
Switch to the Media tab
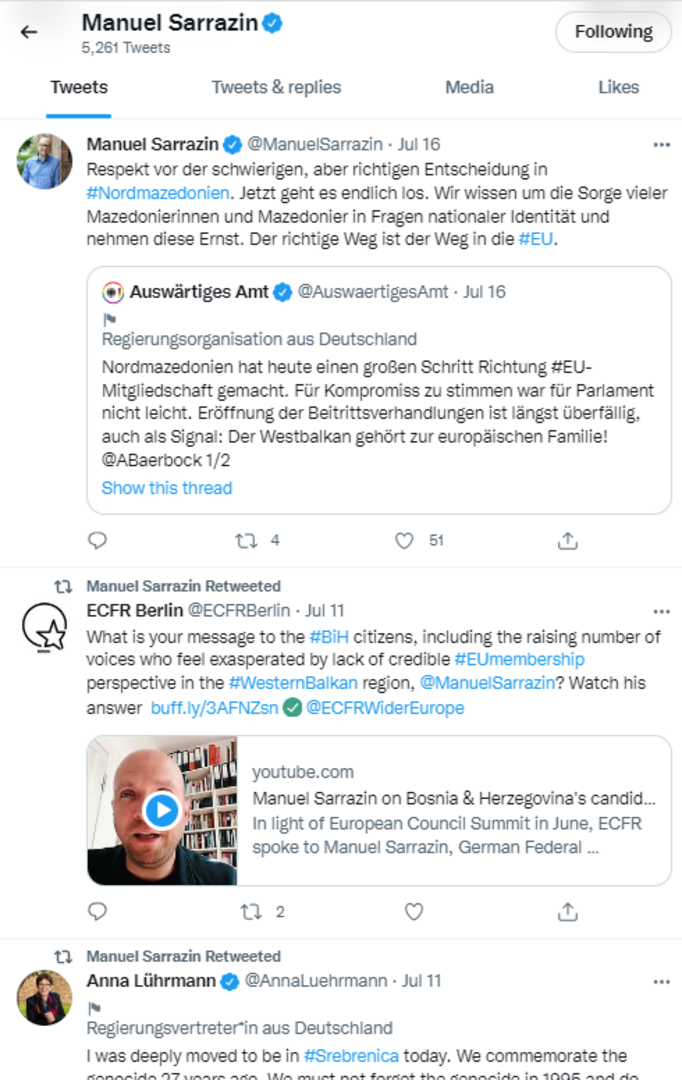[x=469, y=87]
